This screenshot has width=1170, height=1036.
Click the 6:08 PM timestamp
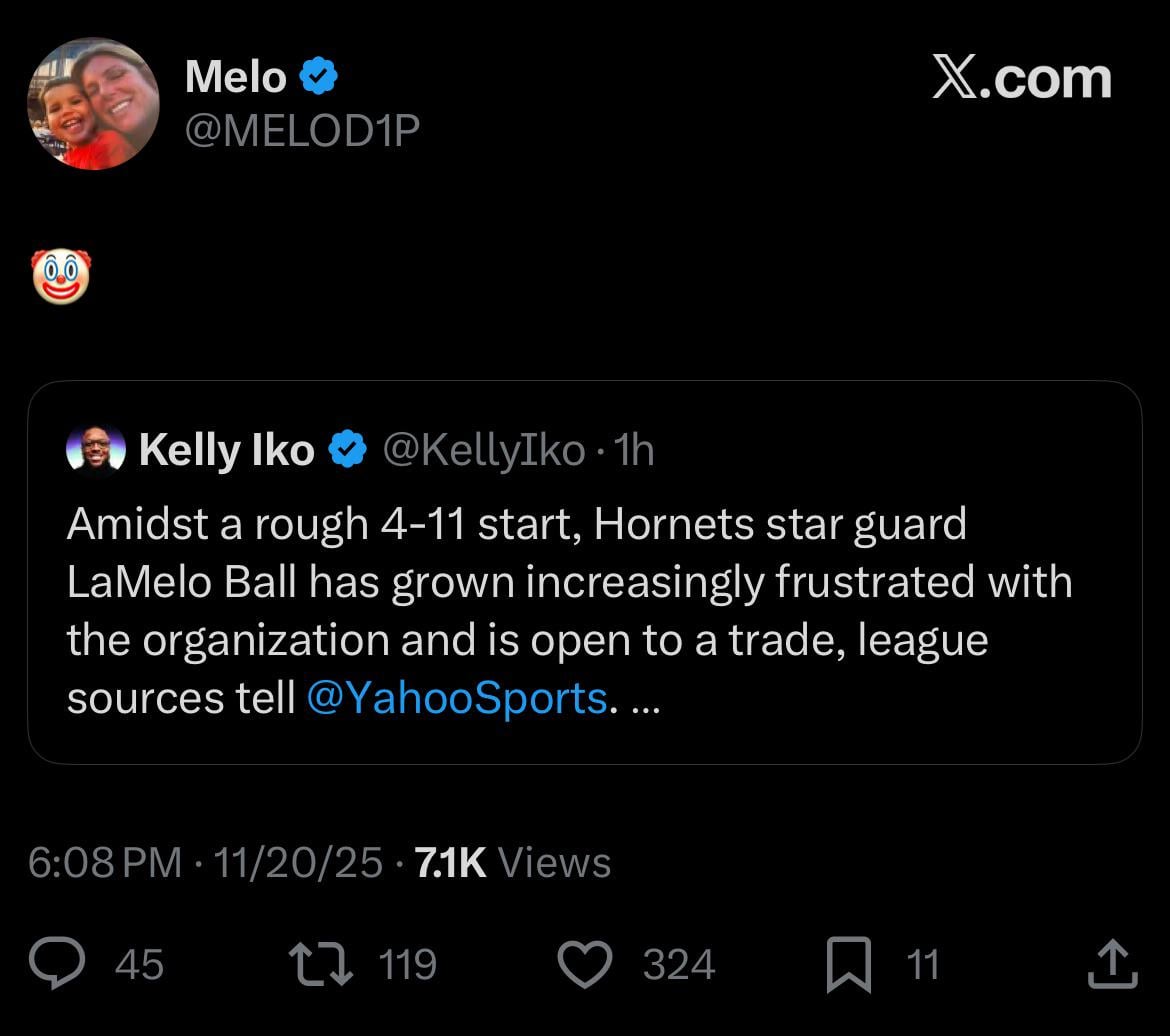pyautogui.click(x=105, y=862)
